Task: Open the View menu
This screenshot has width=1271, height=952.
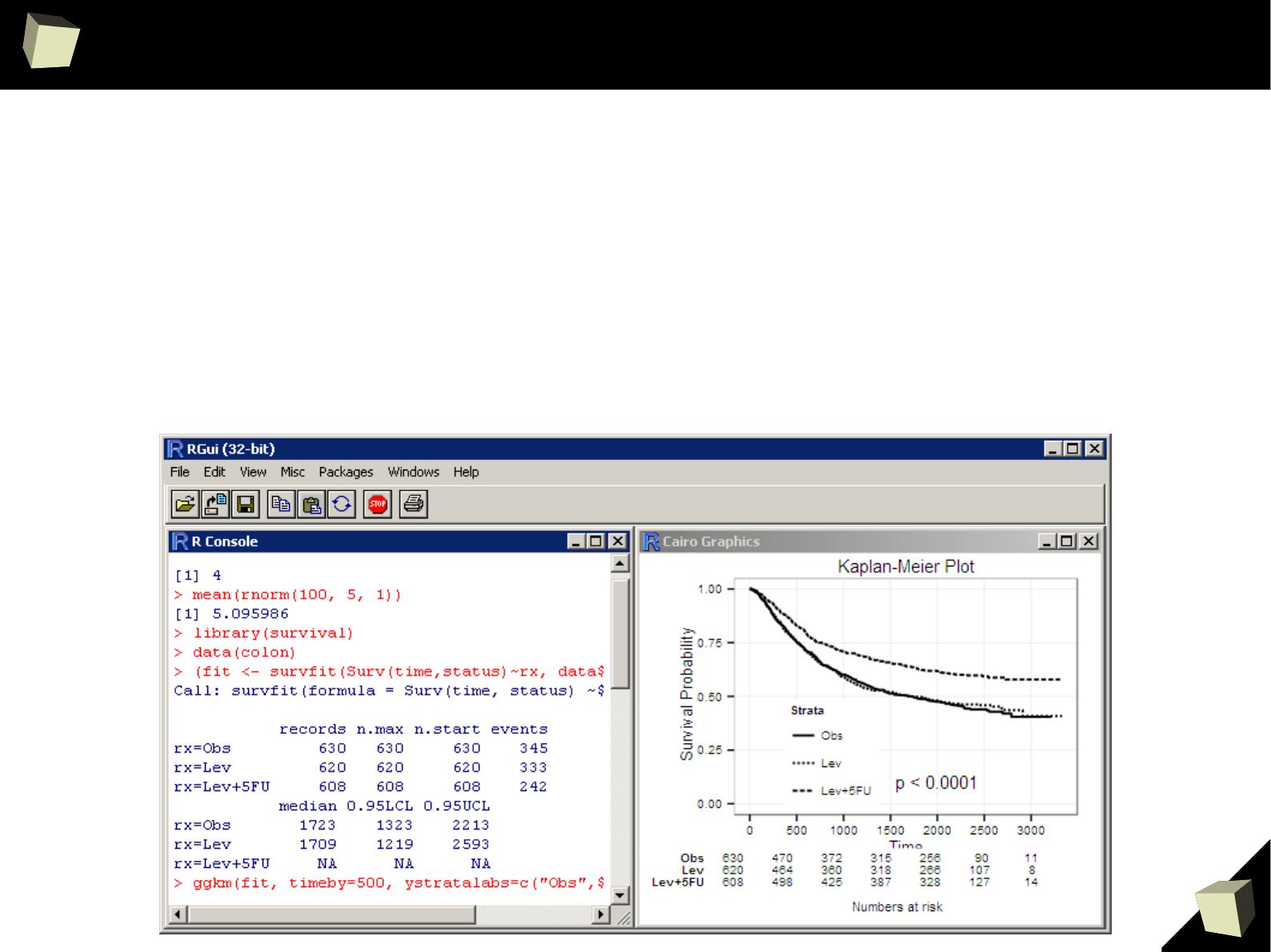Action: [x=253, y=472]
